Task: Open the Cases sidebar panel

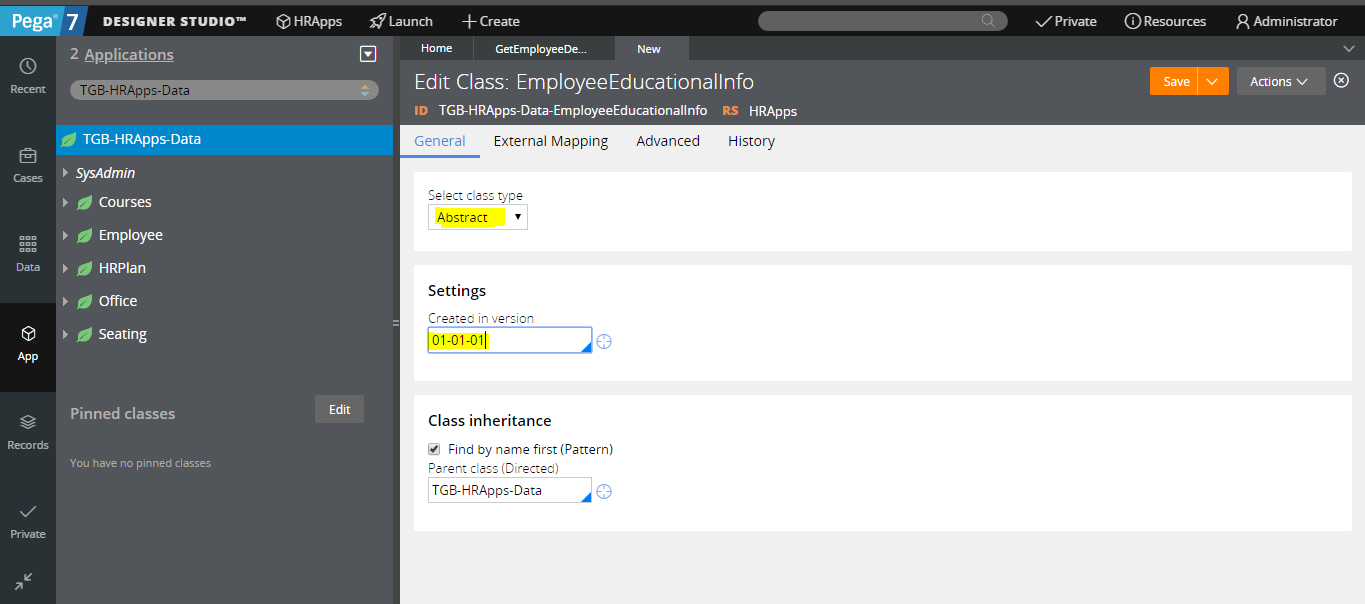Action: click(28, 165)
